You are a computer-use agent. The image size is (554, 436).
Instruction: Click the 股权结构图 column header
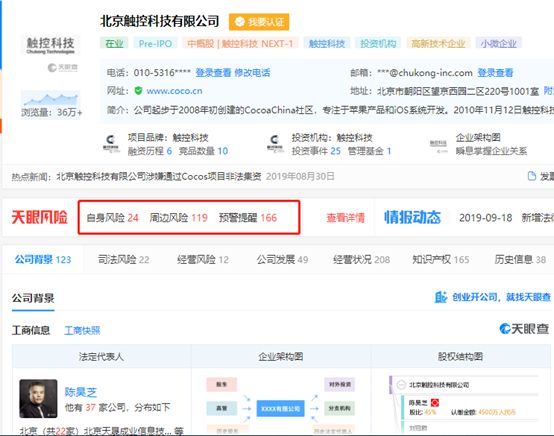[x=460, y=357]
